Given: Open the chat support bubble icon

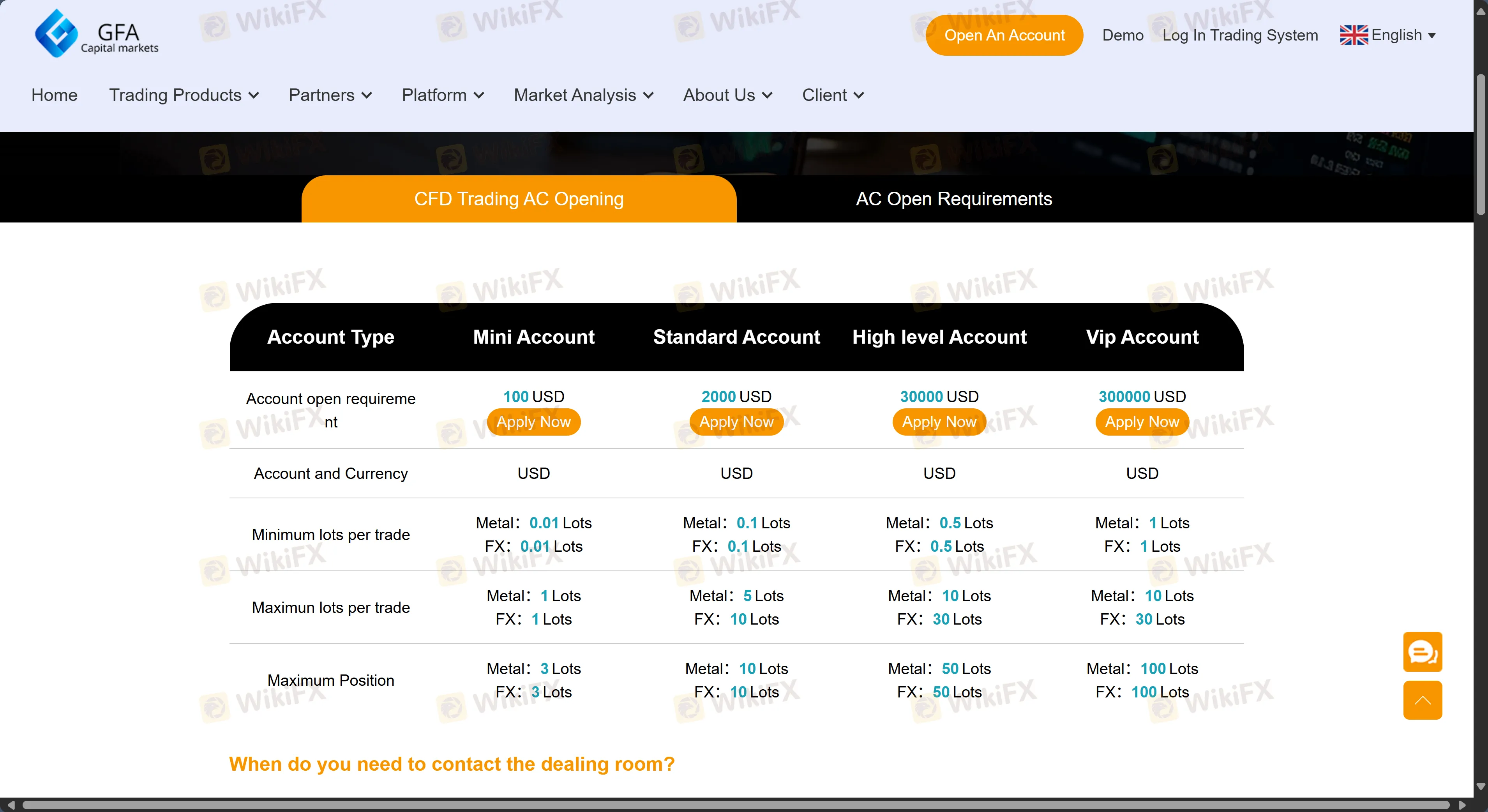Looking at the screenshot, I should [1423, 652].
